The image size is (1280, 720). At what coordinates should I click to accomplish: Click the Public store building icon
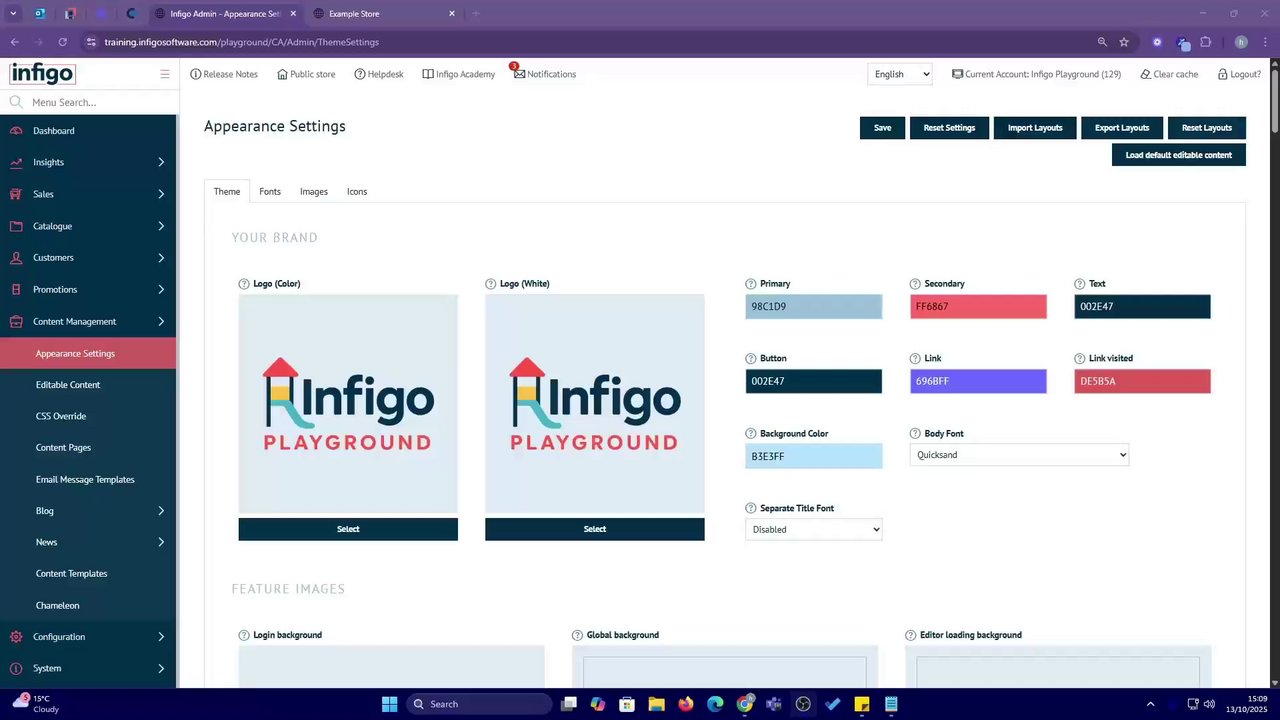pyautogui.click(x=282, y=74)
